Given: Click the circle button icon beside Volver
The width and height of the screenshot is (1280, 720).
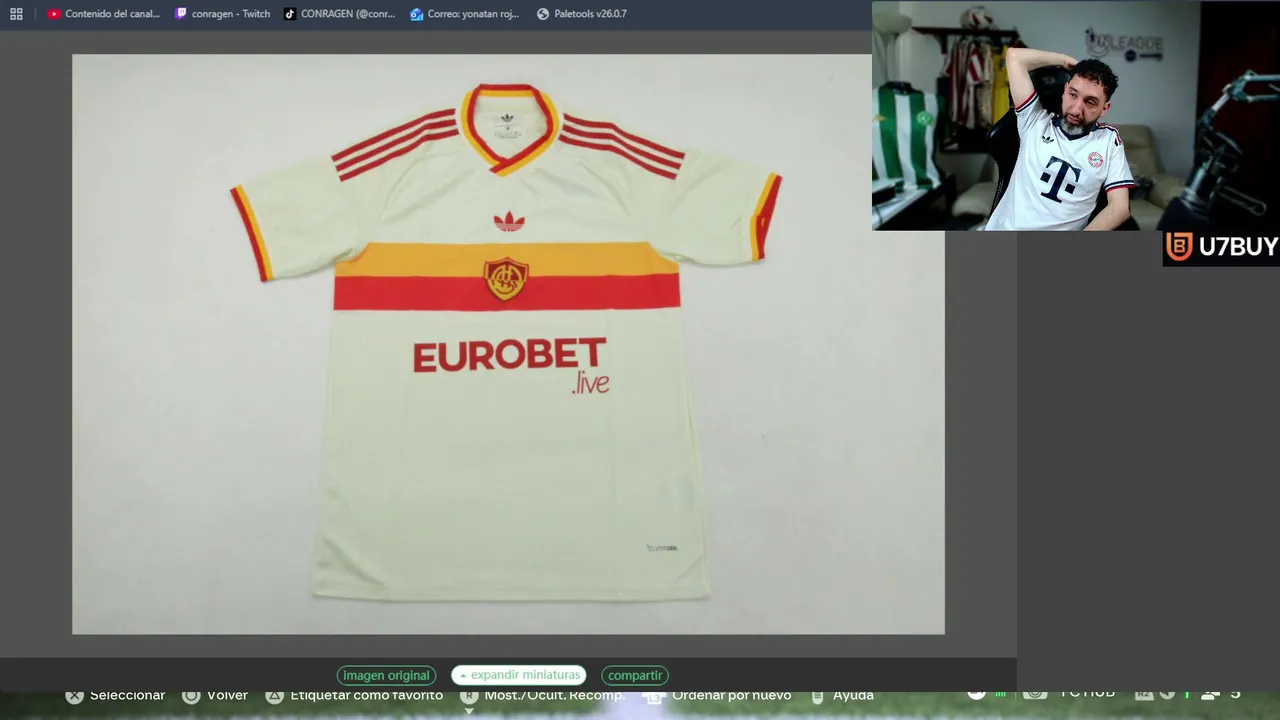Looking at the screenshot, I should tap(191, 695).
